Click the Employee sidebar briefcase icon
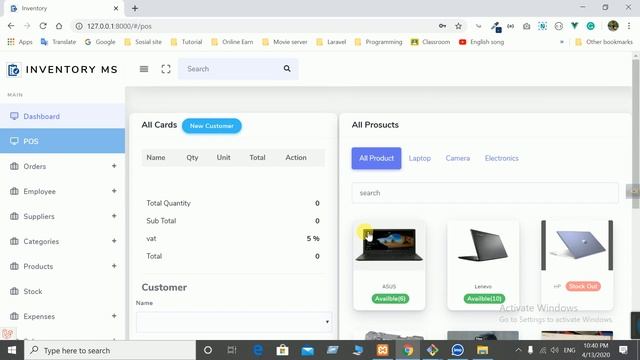The image size is (640, 360). tap(14, 191)
